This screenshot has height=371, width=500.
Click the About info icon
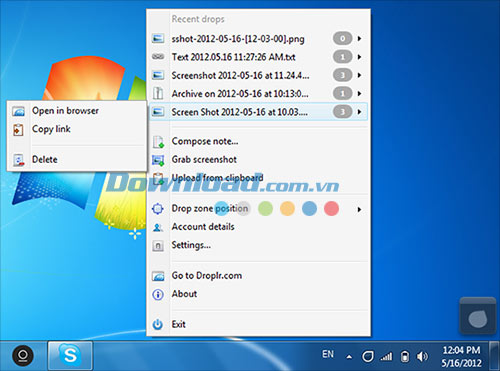[x=158, y=294]
